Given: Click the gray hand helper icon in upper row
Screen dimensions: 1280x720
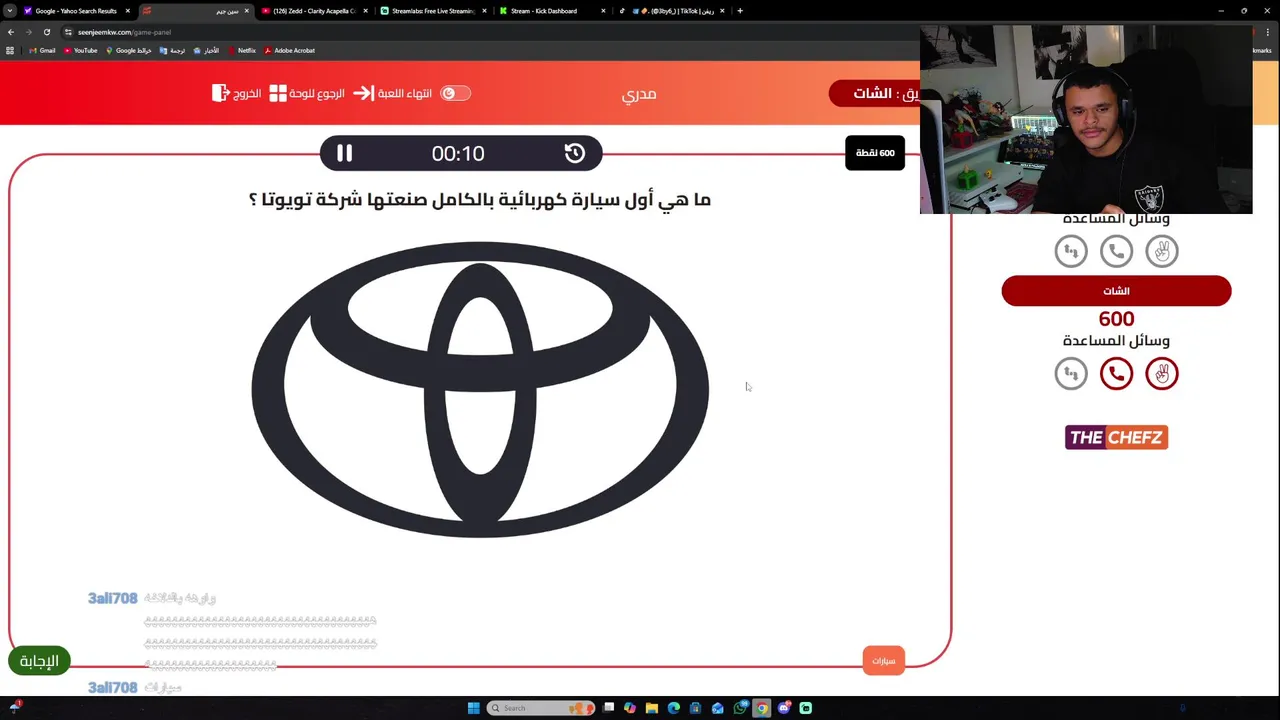Looking at the screenshot, I should pos(1162,251).
